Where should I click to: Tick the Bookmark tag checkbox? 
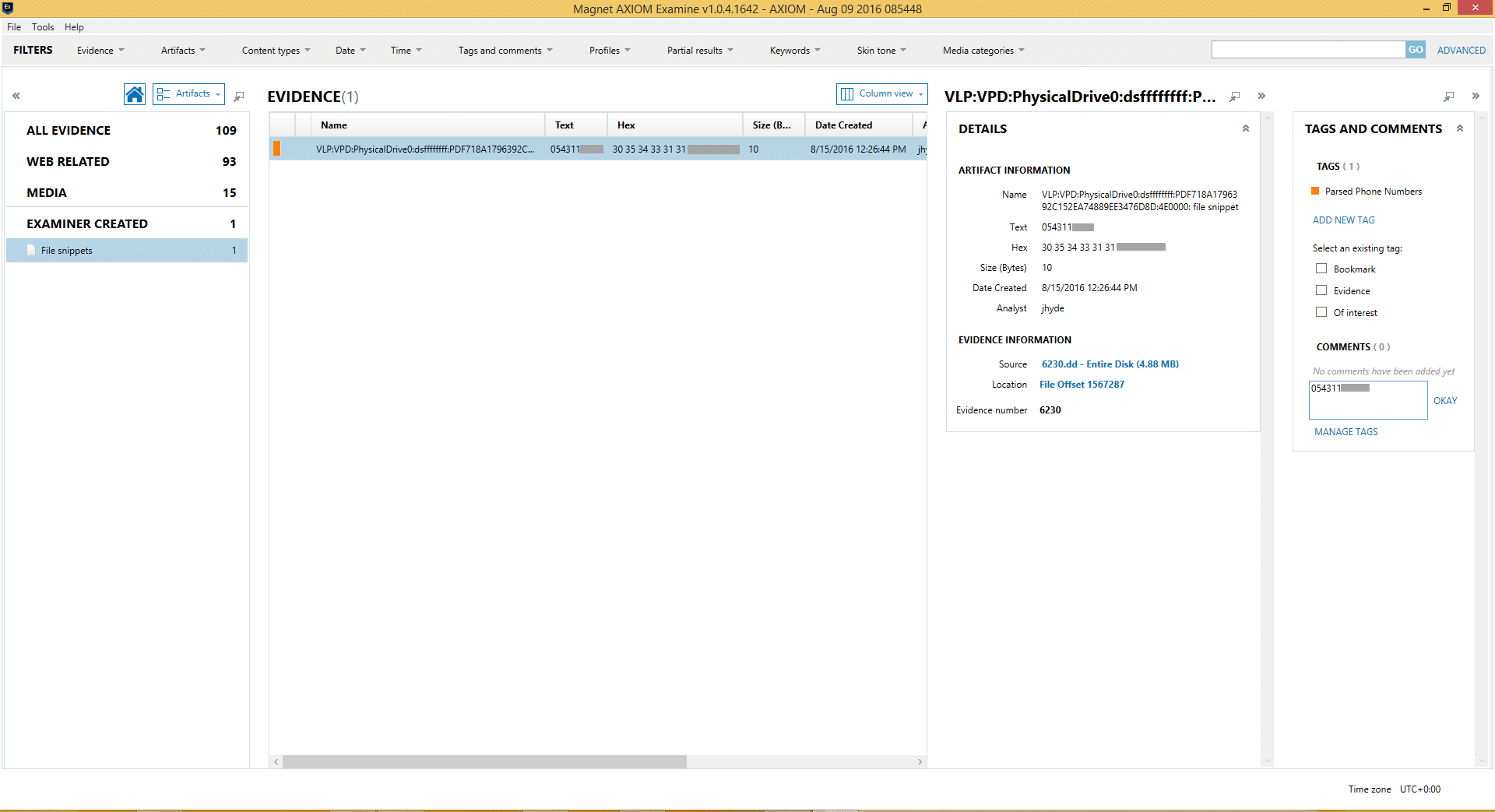click(x=1321, y=269)
